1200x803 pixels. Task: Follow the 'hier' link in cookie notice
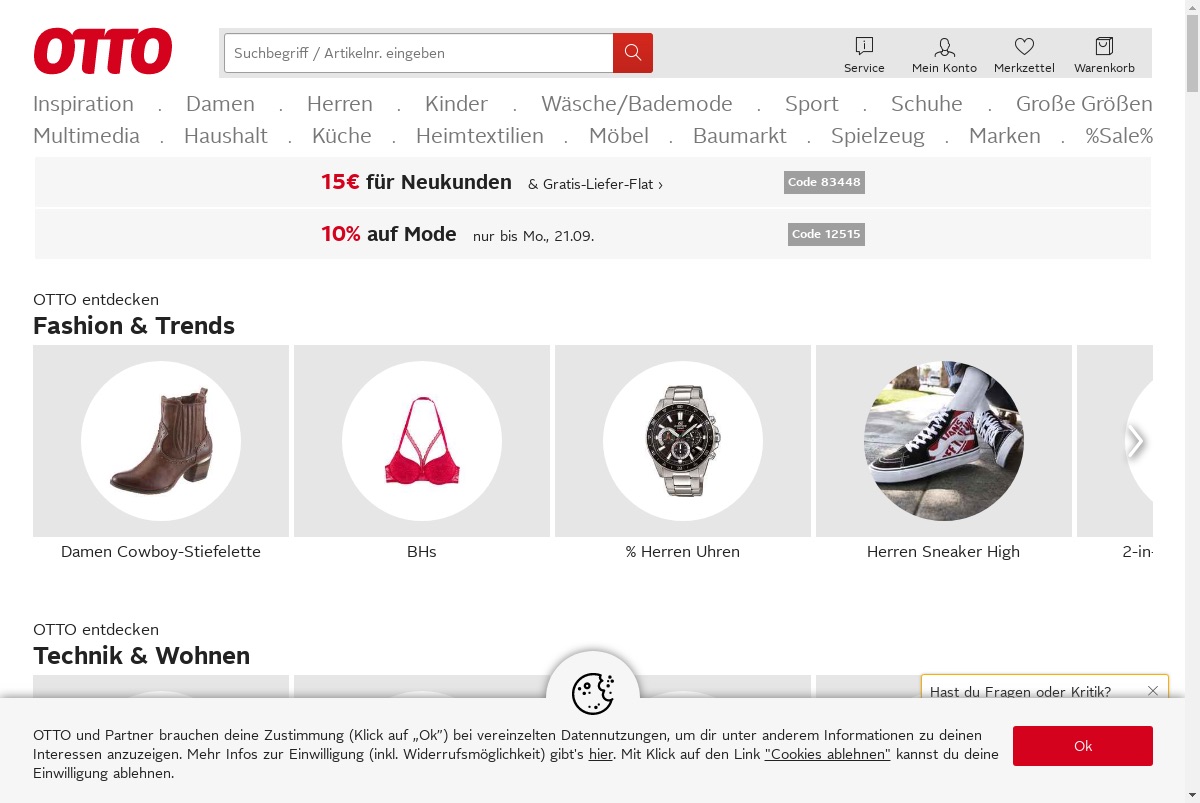pos(601,754)
